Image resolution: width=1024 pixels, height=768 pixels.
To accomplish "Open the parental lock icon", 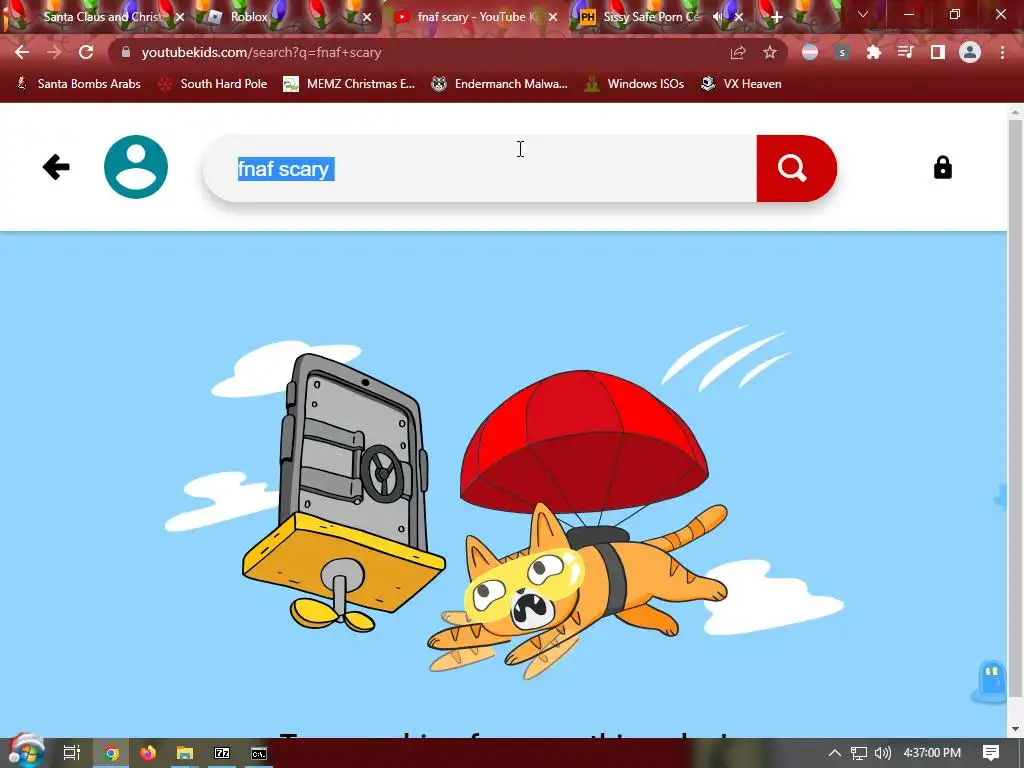I will [x=942, y=168].
